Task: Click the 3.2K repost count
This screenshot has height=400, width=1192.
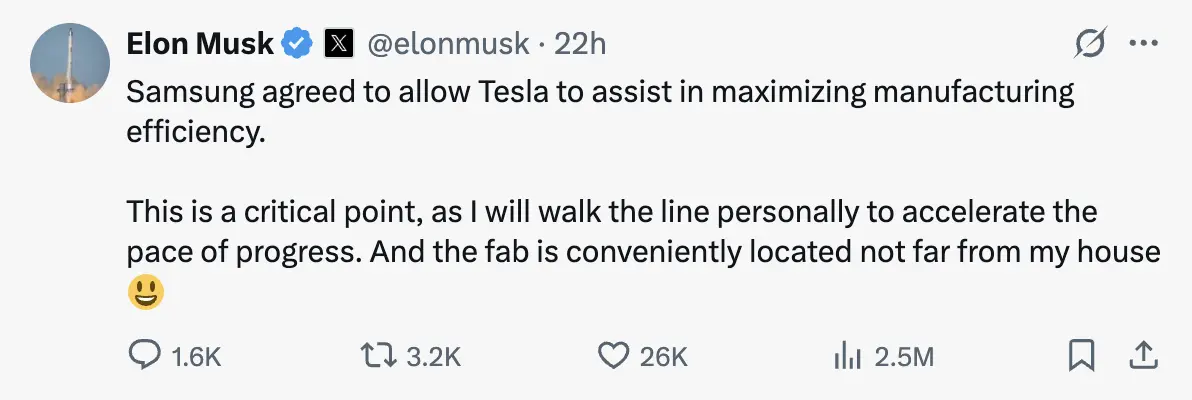Action: [435, 357]
